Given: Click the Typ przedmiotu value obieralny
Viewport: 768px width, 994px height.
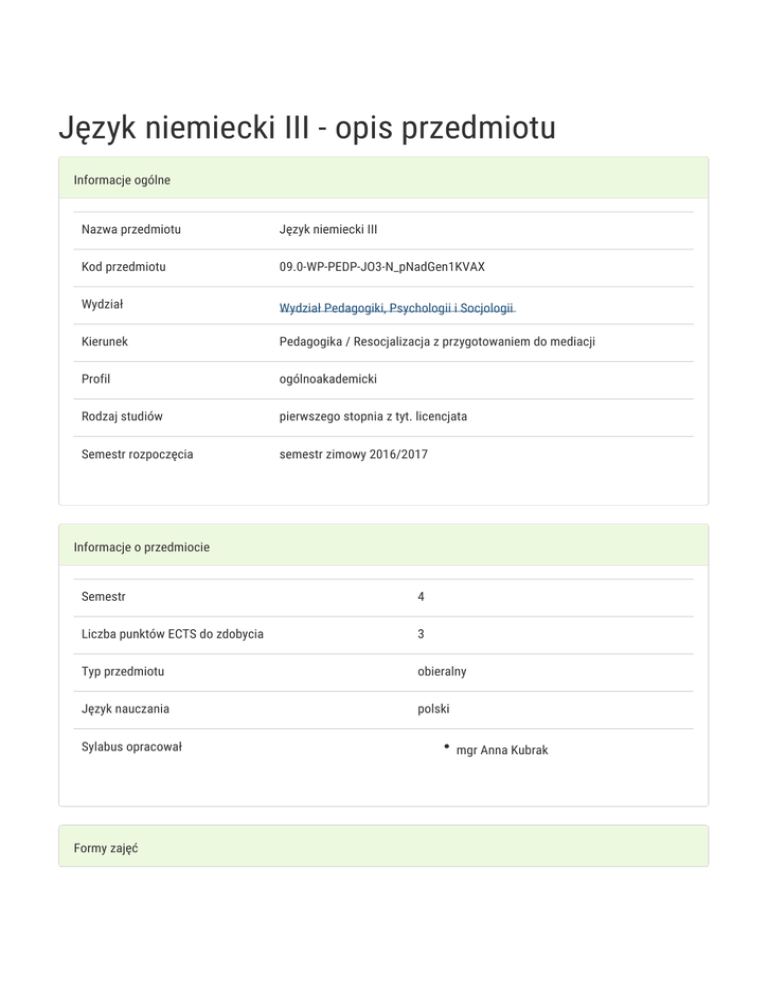Looking at the screenshot, I should click(442, 671).
